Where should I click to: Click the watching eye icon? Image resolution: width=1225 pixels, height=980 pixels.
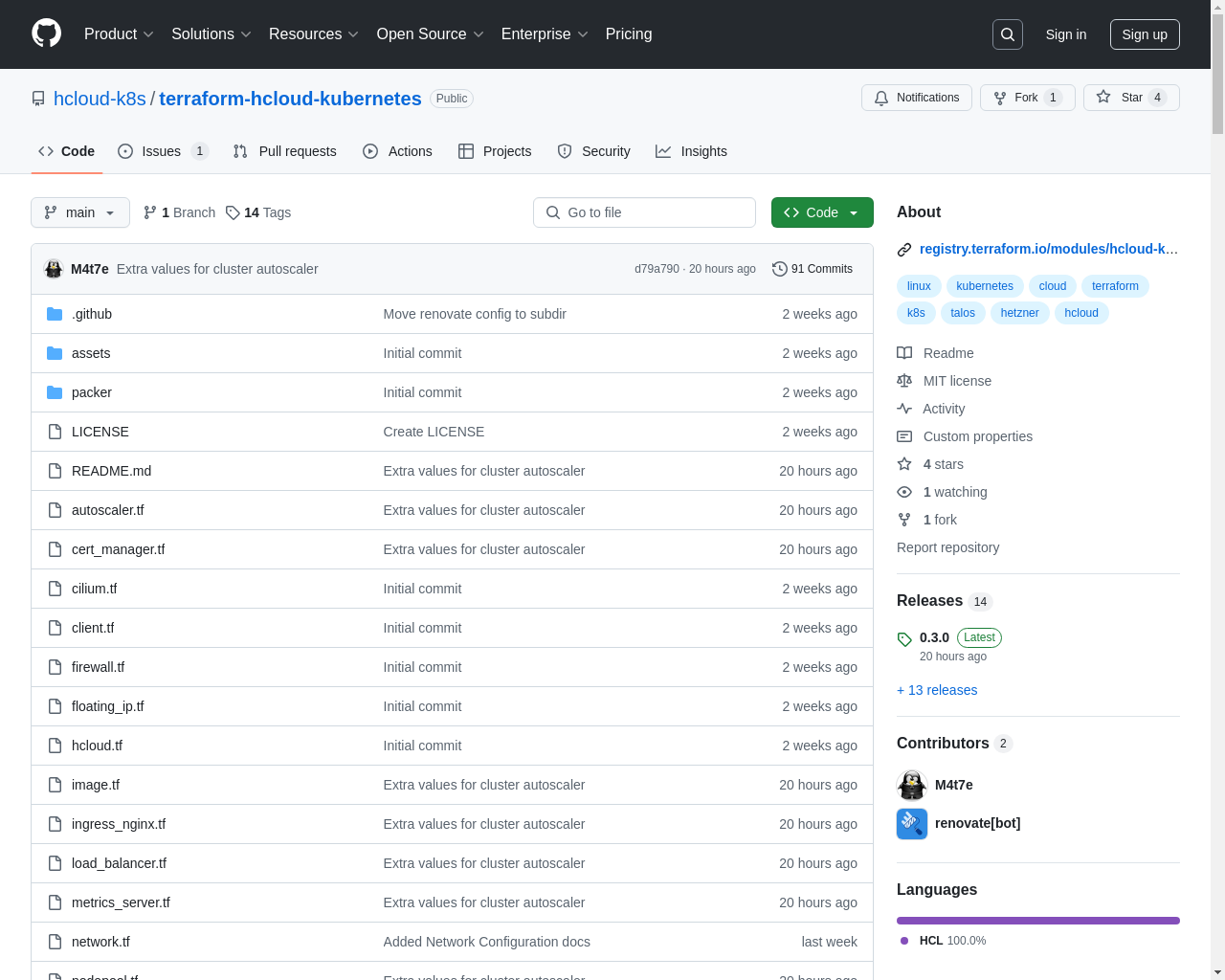click(904, 492)
